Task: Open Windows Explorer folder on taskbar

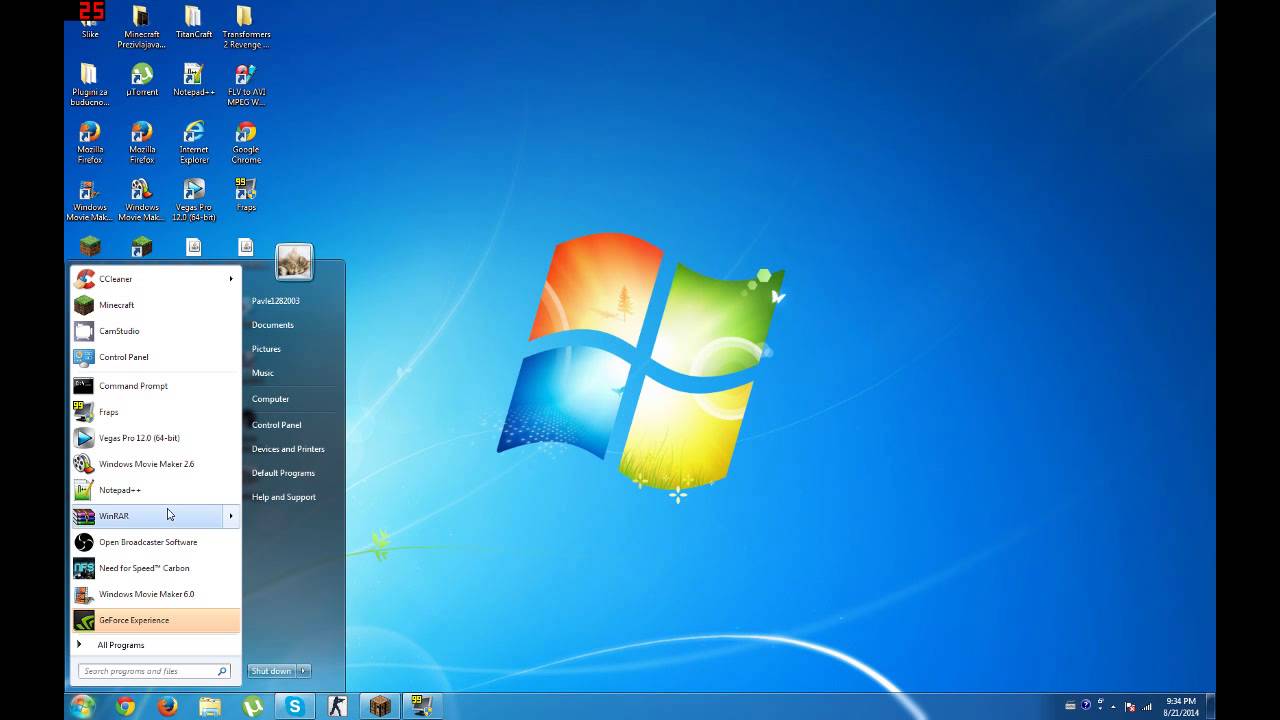Action: pyautogui.click(x=210, y=707)
